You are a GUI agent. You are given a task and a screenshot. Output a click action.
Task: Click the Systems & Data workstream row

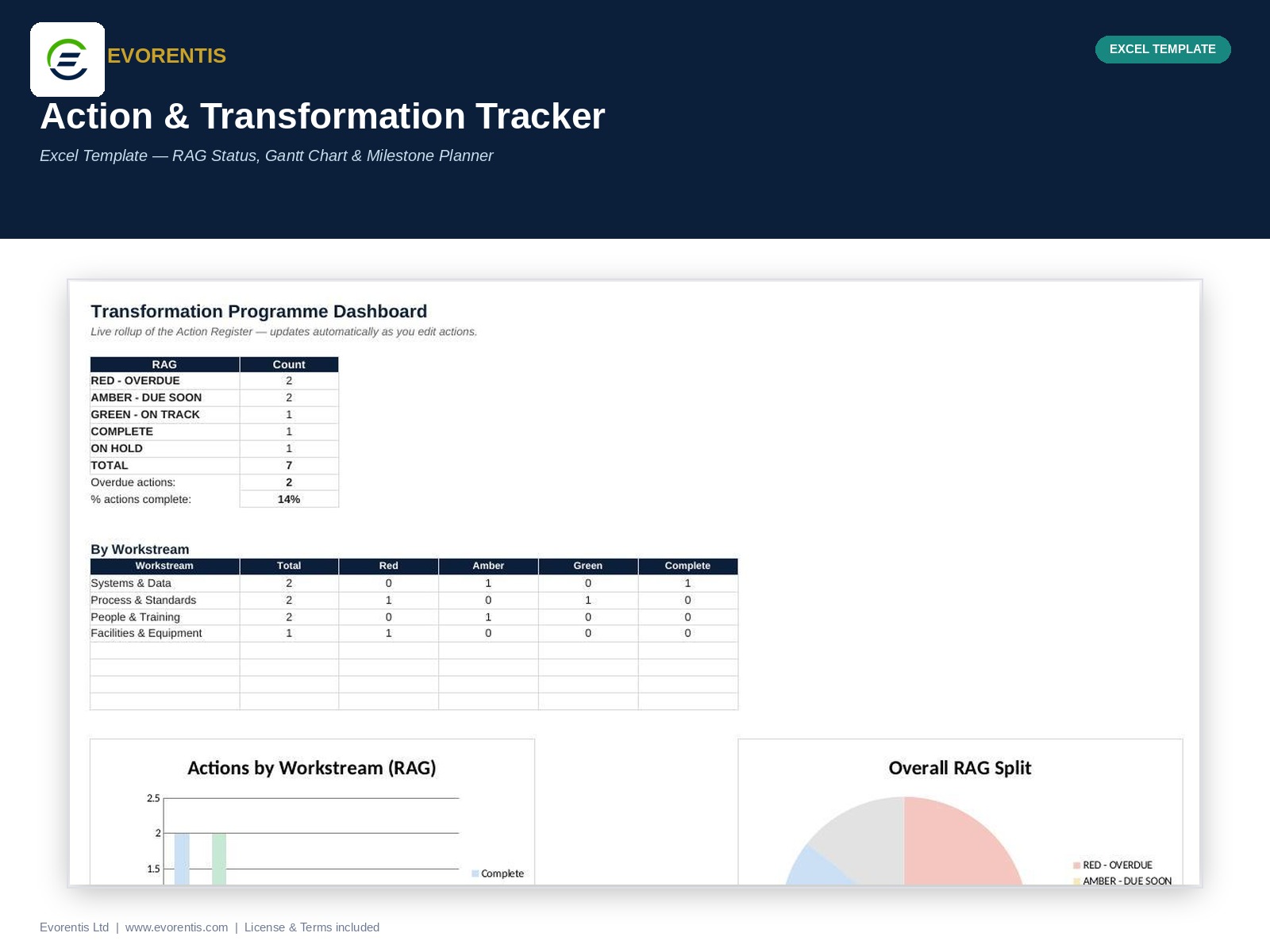414,583
